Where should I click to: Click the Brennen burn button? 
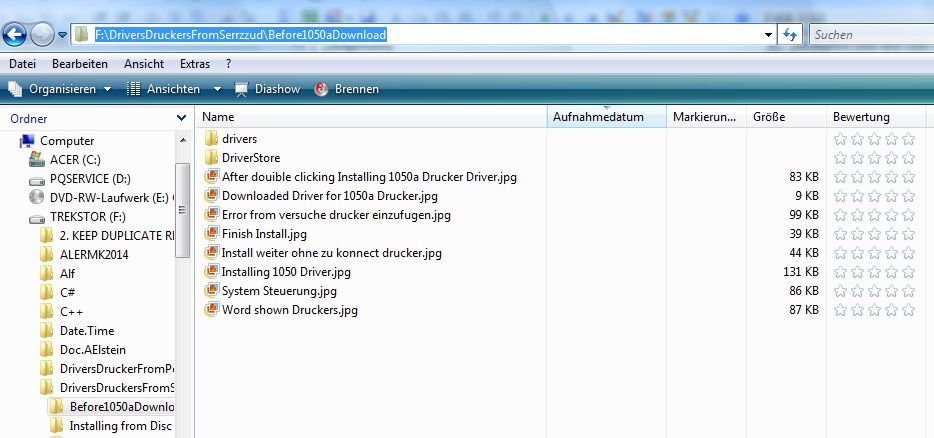pyautogui.click(x=347, y=89)
